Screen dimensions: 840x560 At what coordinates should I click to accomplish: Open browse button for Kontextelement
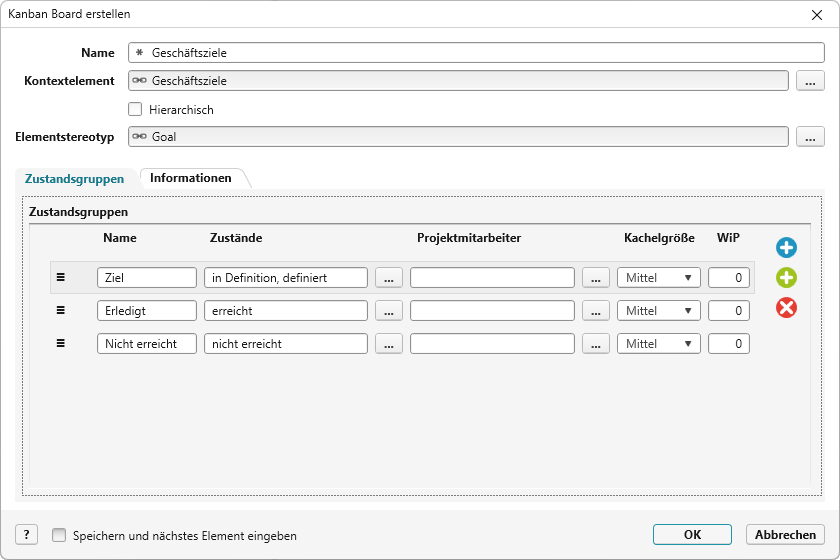pyautogui.click(x=810, y=81)
